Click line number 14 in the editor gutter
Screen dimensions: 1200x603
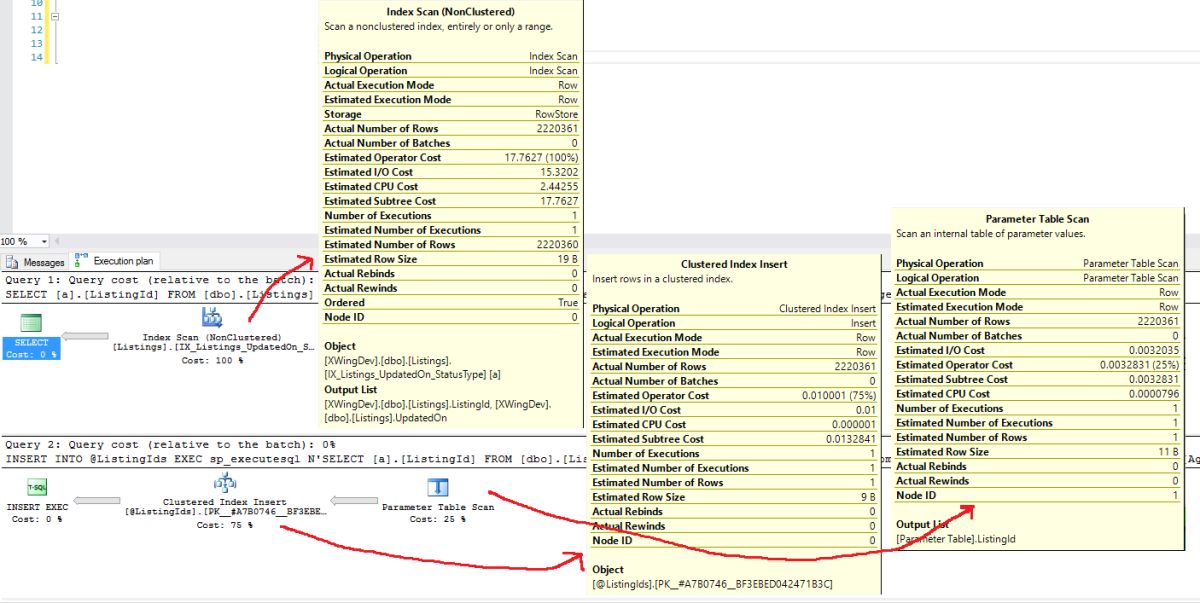click(37, 57)
